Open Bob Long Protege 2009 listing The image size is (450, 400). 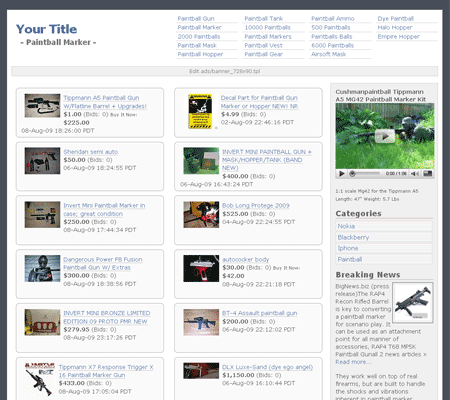[x=256, y=206]
